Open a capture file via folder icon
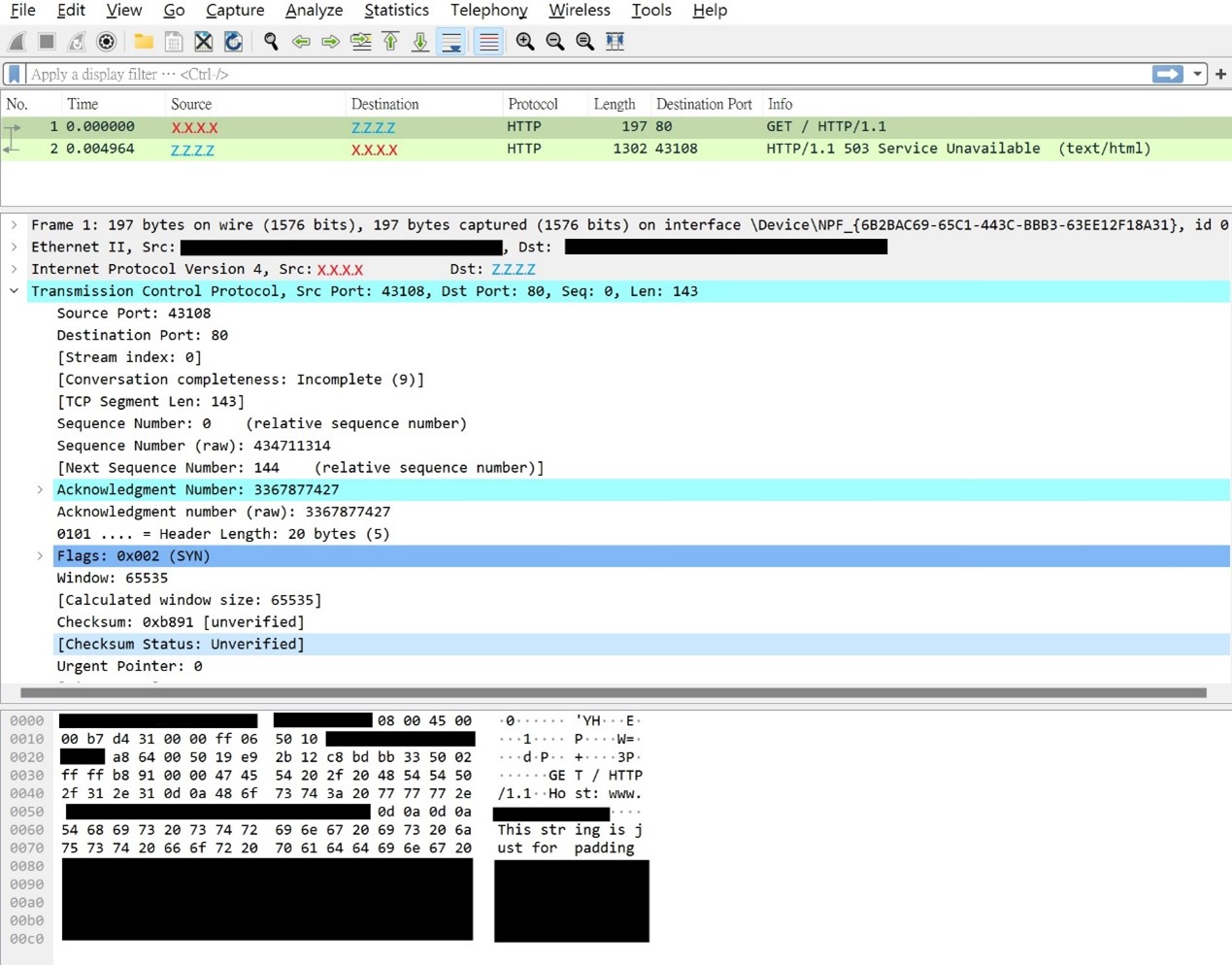Image resolution: width=1232 pixels, height=965 pixels. point(144,42)
